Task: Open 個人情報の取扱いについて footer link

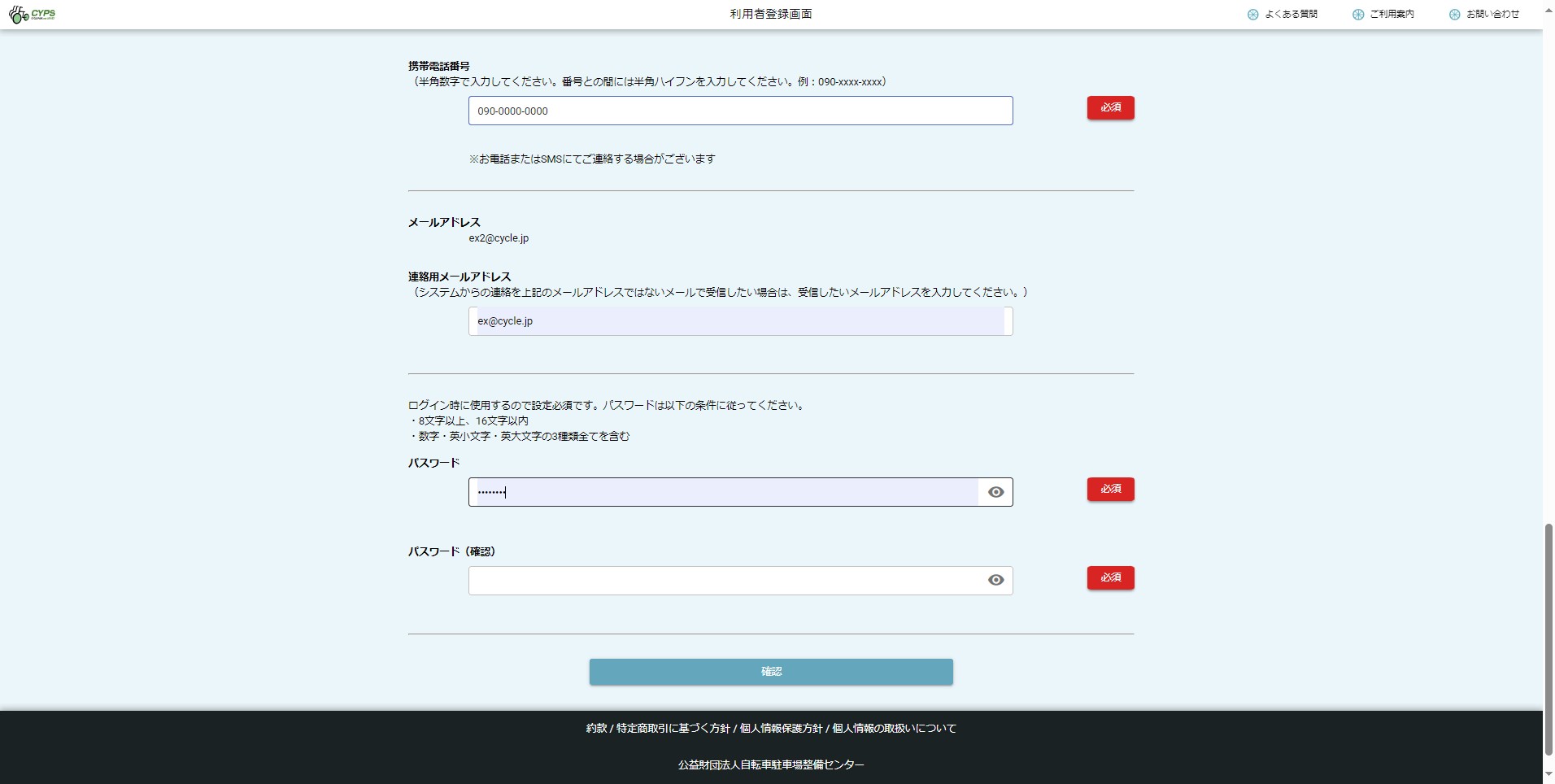Action: tap(894, 729)
